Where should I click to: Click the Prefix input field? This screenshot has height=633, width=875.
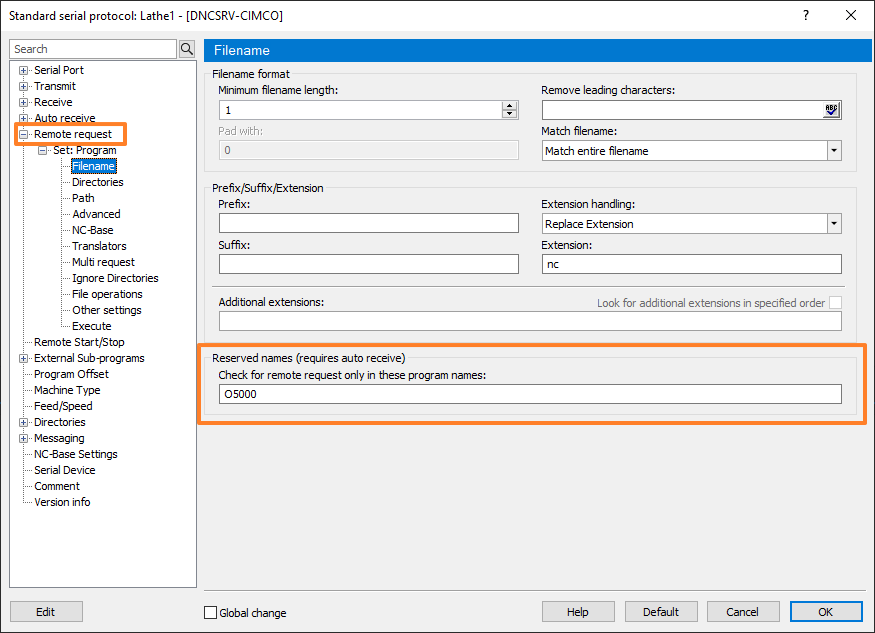click(x=368, y=223)
